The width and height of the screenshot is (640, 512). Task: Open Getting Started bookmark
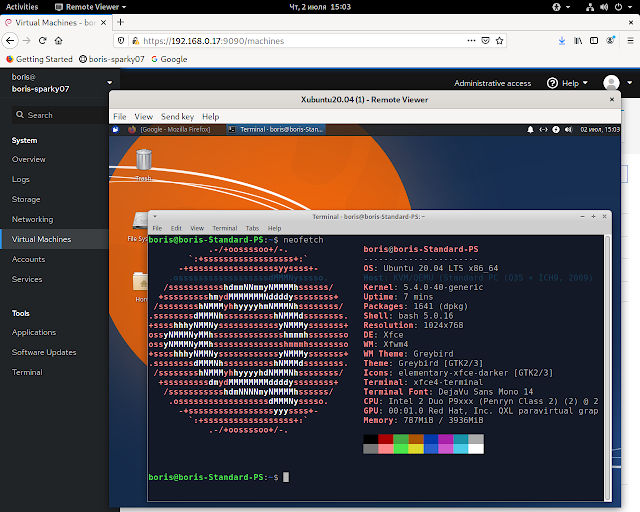(x=39, y=59)
